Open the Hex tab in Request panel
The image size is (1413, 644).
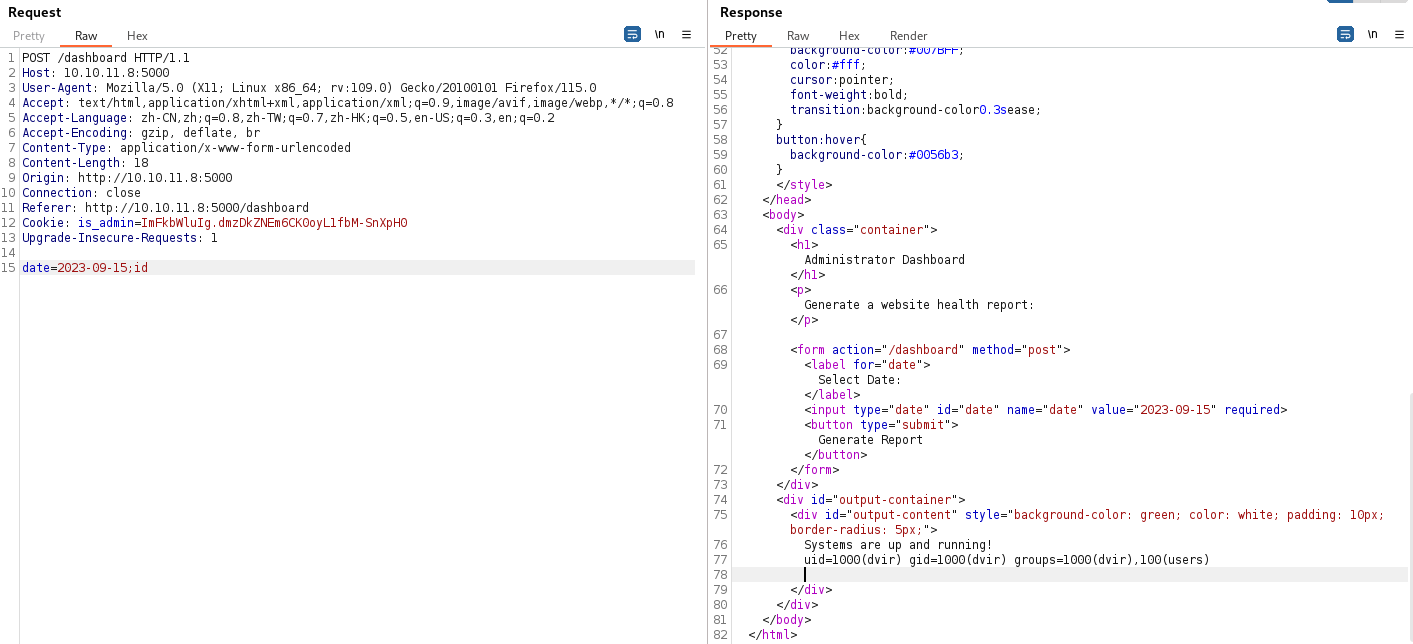137,36
